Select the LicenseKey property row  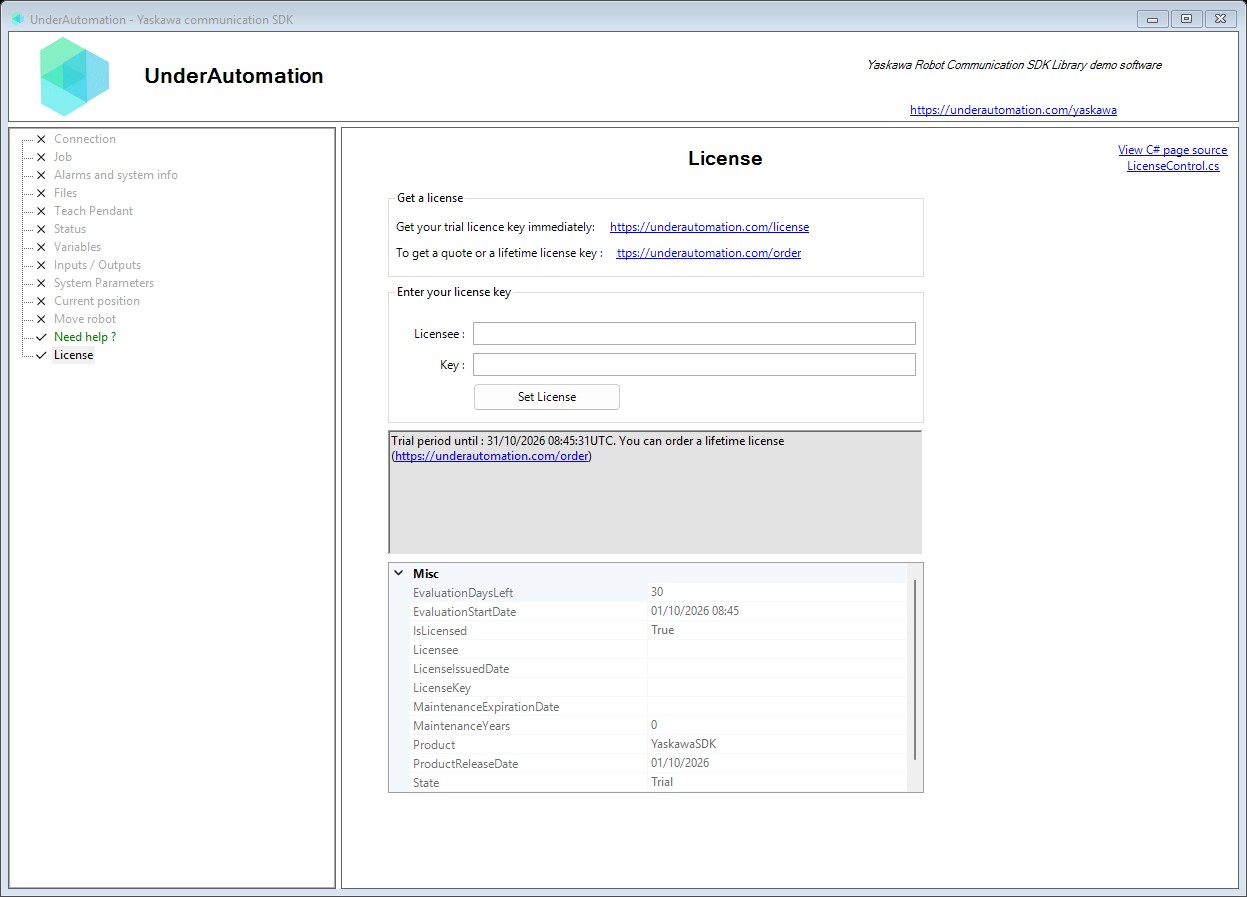[x=648, y=688]
